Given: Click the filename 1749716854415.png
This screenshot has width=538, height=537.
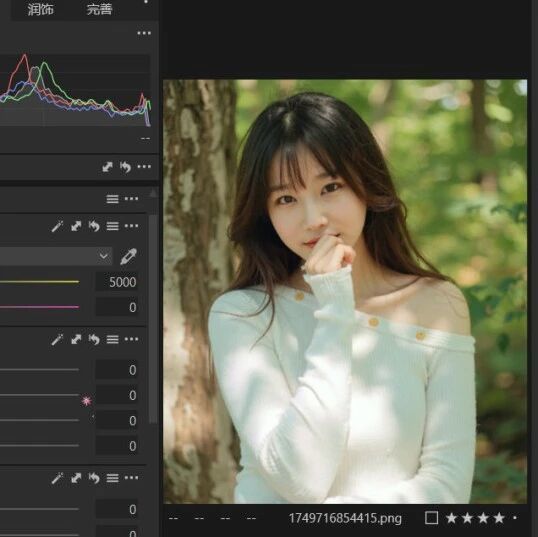Looking at the screenshot, I should [345, 518].
